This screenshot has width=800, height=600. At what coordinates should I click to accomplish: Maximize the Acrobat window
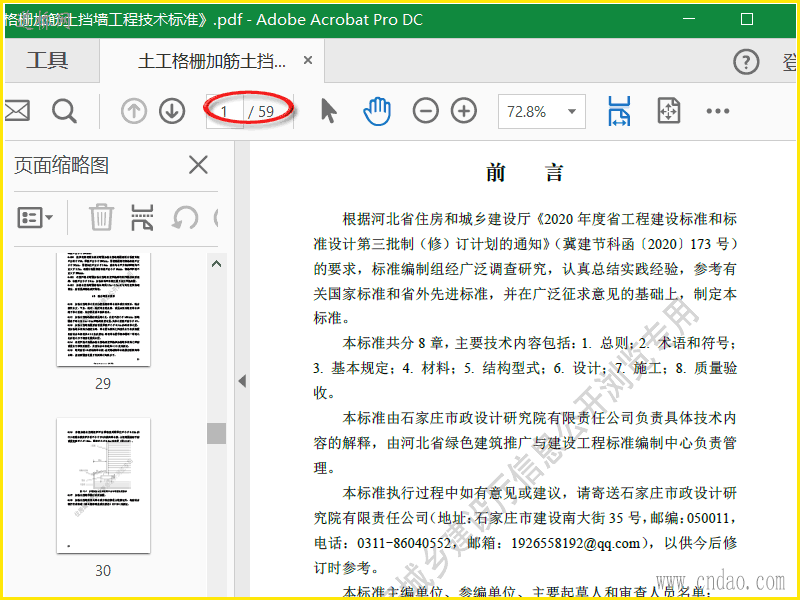point(747,19)
